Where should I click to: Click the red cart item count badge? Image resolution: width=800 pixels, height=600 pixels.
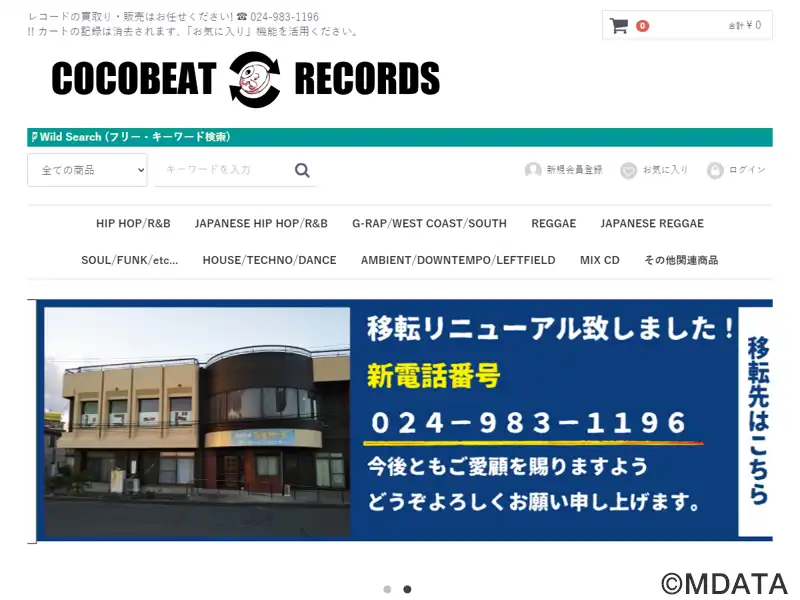[642, 26]
